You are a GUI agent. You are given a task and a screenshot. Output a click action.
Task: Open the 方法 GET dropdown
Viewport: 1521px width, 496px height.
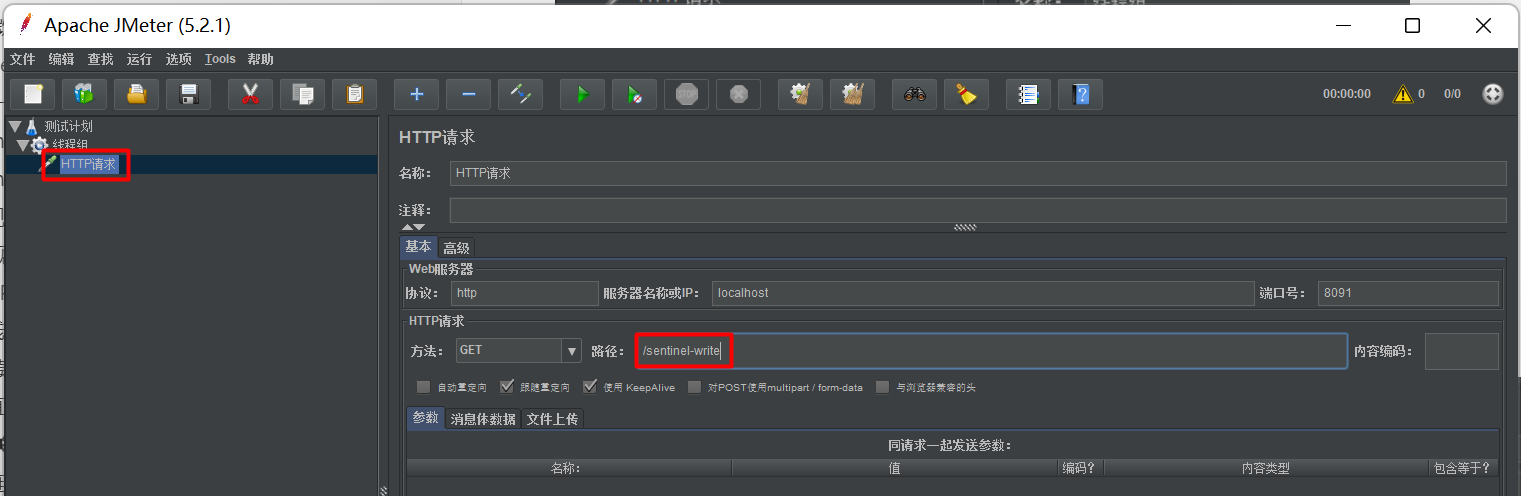point(518,351)
